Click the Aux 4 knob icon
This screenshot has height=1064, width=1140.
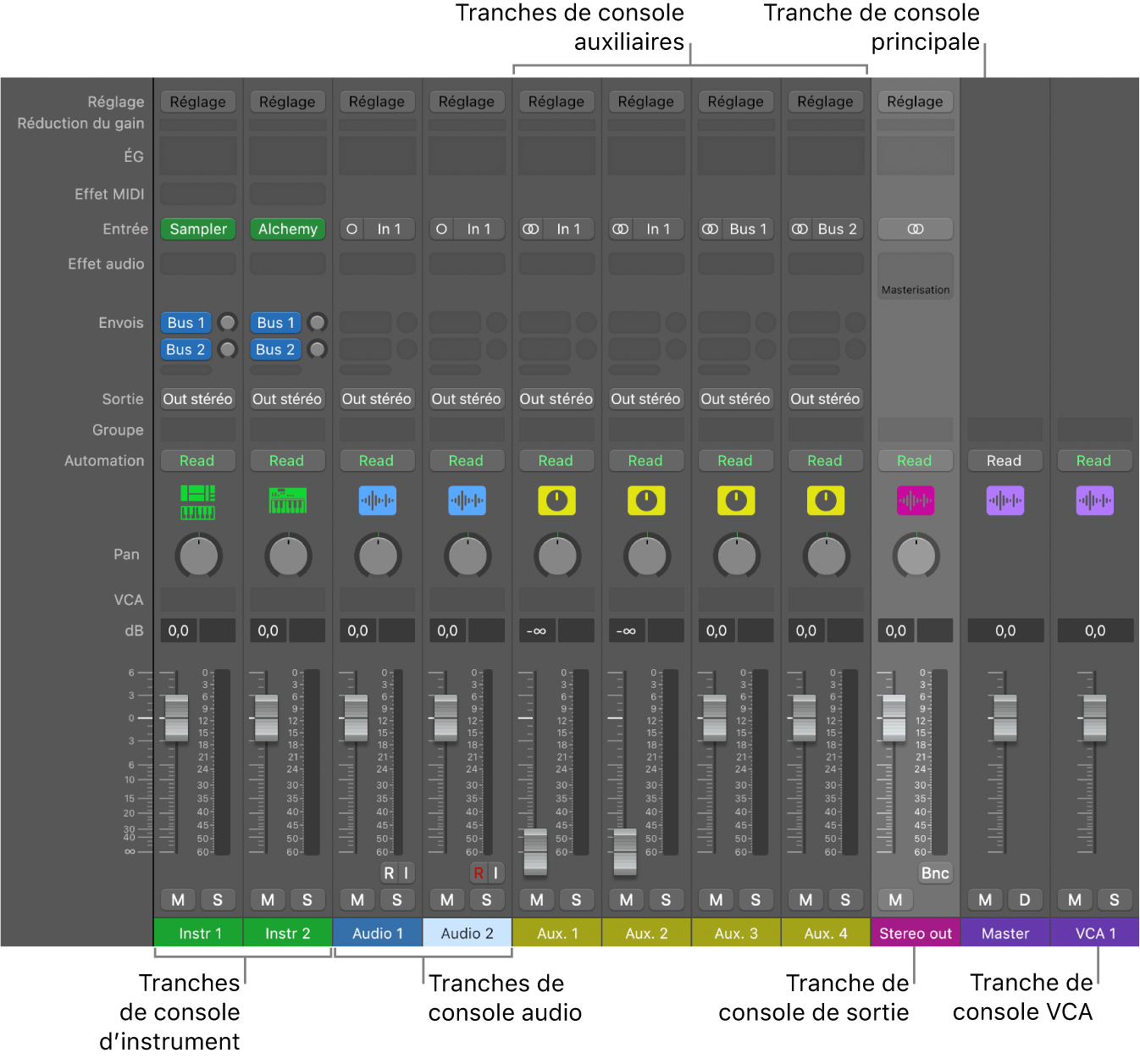coord(826,501)
